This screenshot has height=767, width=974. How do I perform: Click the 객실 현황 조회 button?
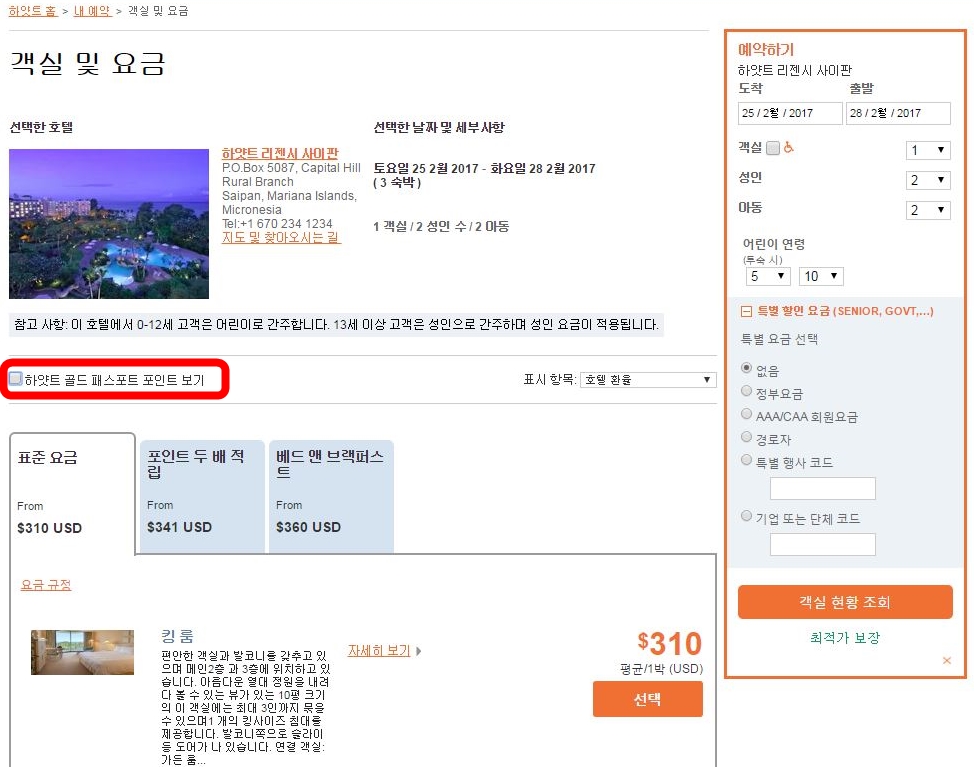coord(845,602)
